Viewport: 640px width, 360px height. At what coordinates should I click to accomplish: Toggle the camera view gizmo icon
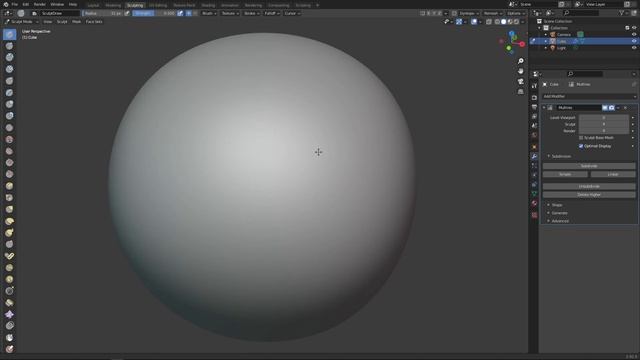520,81
